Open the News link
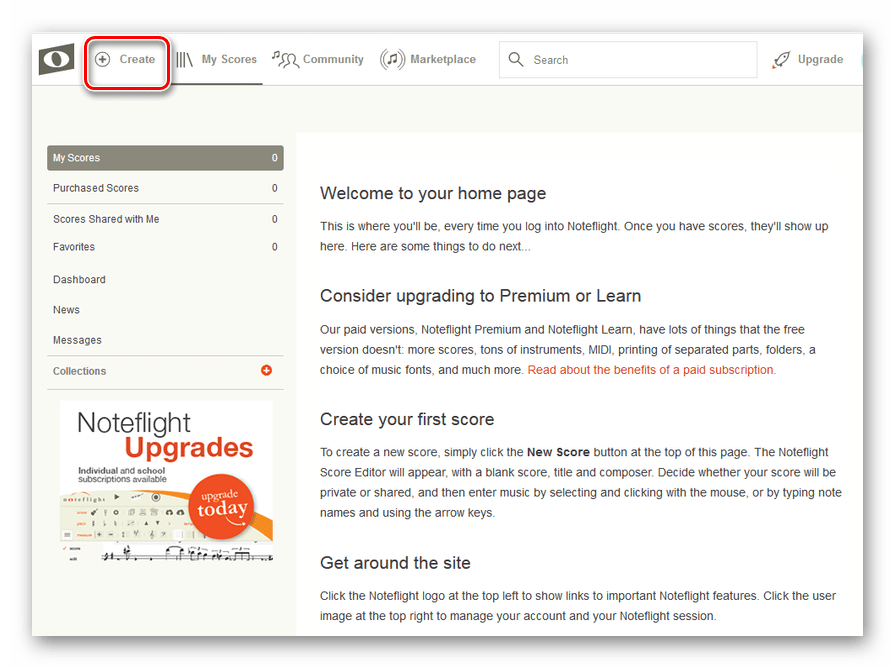Image resolution: width=895 pixels, height=668 pixels. (66, 310)
